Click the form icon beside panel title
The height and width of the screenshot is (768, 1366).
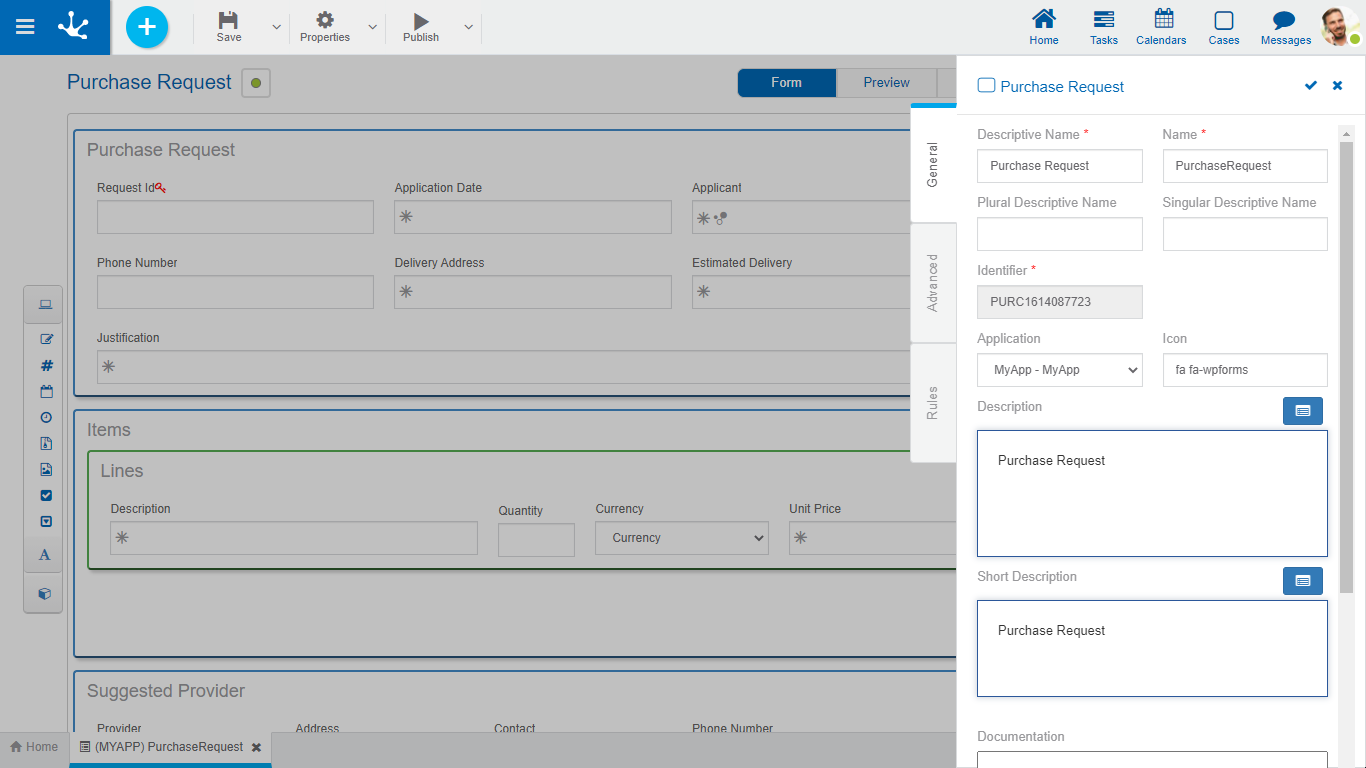point(986,86)
